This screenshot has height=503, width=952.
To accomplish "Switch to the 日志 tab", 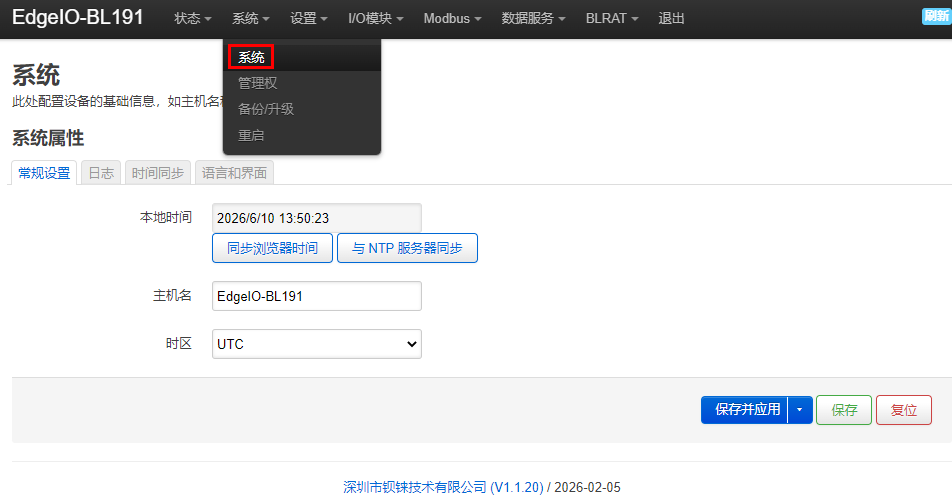I will 101,173.
